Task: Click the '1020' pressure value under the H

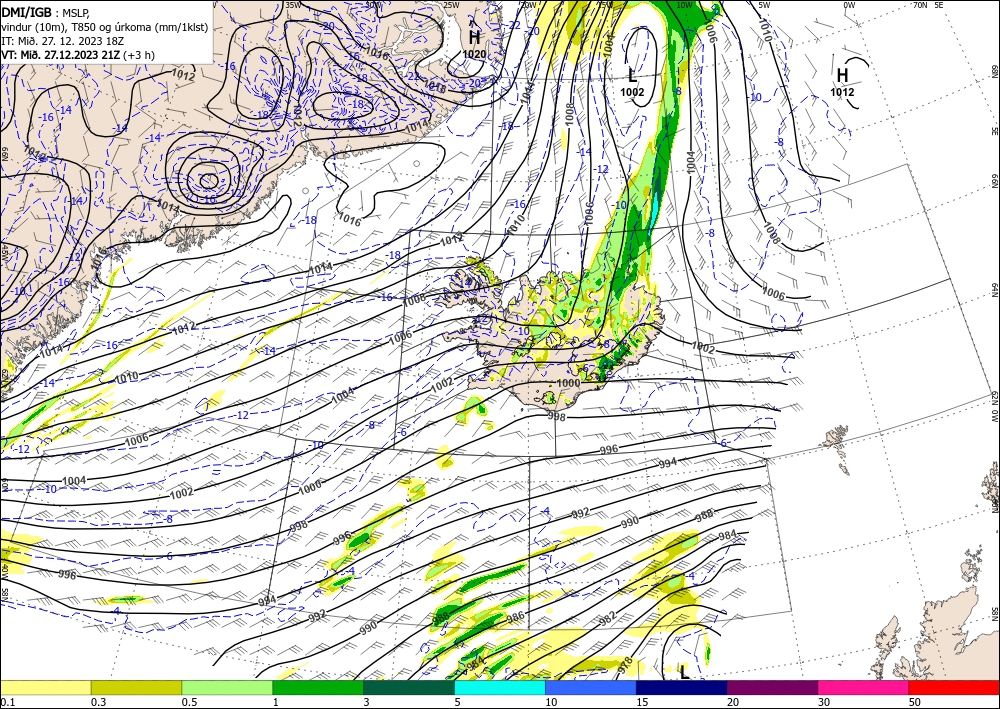Action: (x=474, y=54)
